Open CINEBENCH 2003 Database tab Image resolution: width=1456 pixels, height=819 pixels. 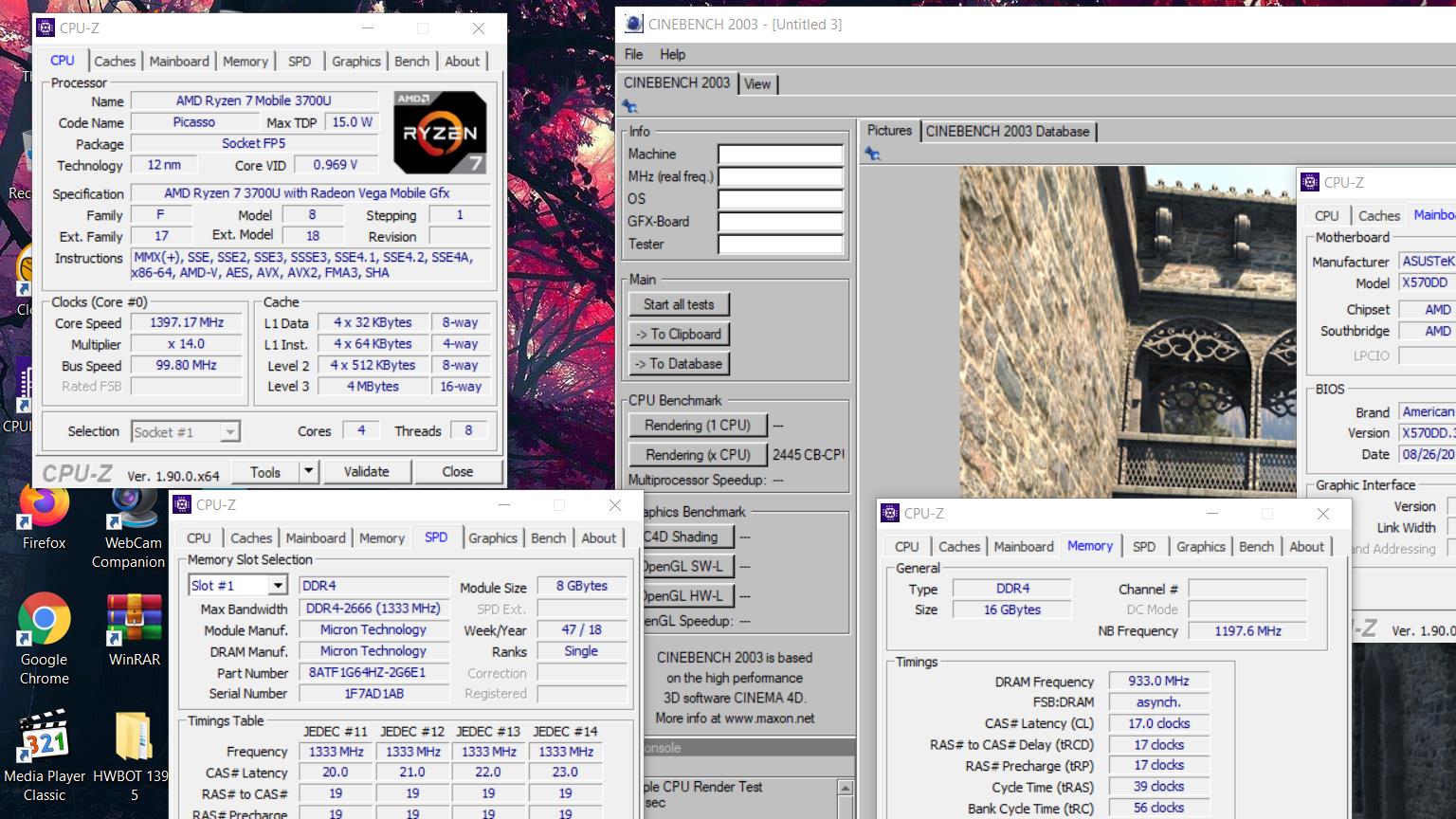[1008, 131]
